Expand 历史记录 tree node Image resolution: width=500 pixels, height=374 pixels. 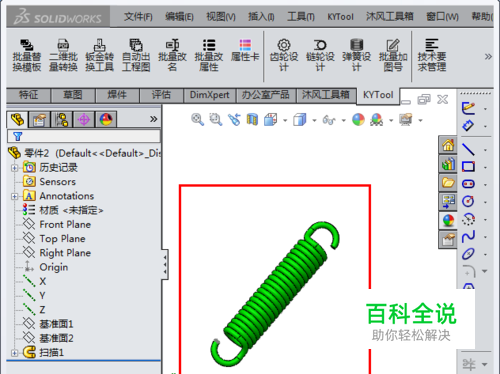[14, 168]
